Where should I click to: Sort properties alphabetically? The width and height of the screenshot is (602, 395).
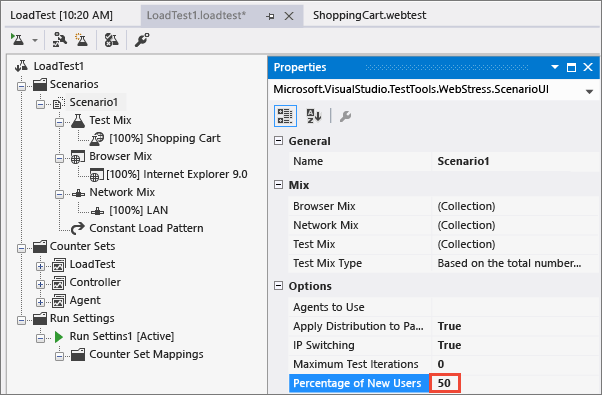[314, 116]
